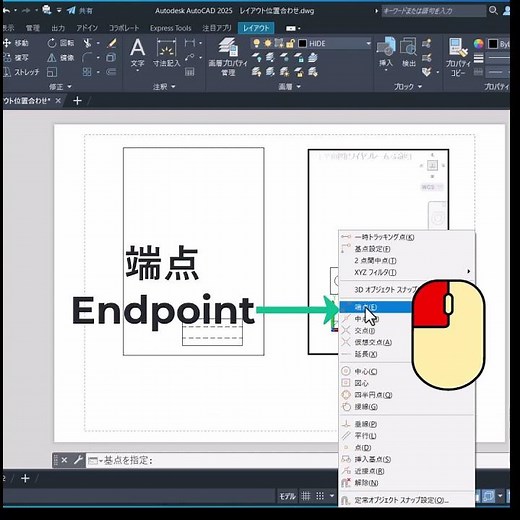520x520 pixels.
Task: Toggle the layer lock padlock for HIDE
Action: pyautogui.click(x=290, y=43)
